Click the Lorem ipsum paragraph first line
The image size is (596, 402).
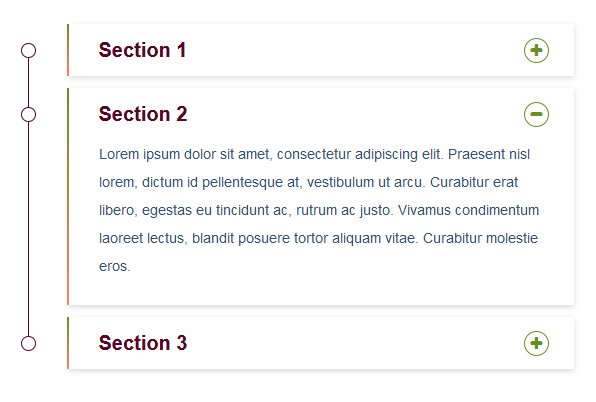click(x=314, y=154)
